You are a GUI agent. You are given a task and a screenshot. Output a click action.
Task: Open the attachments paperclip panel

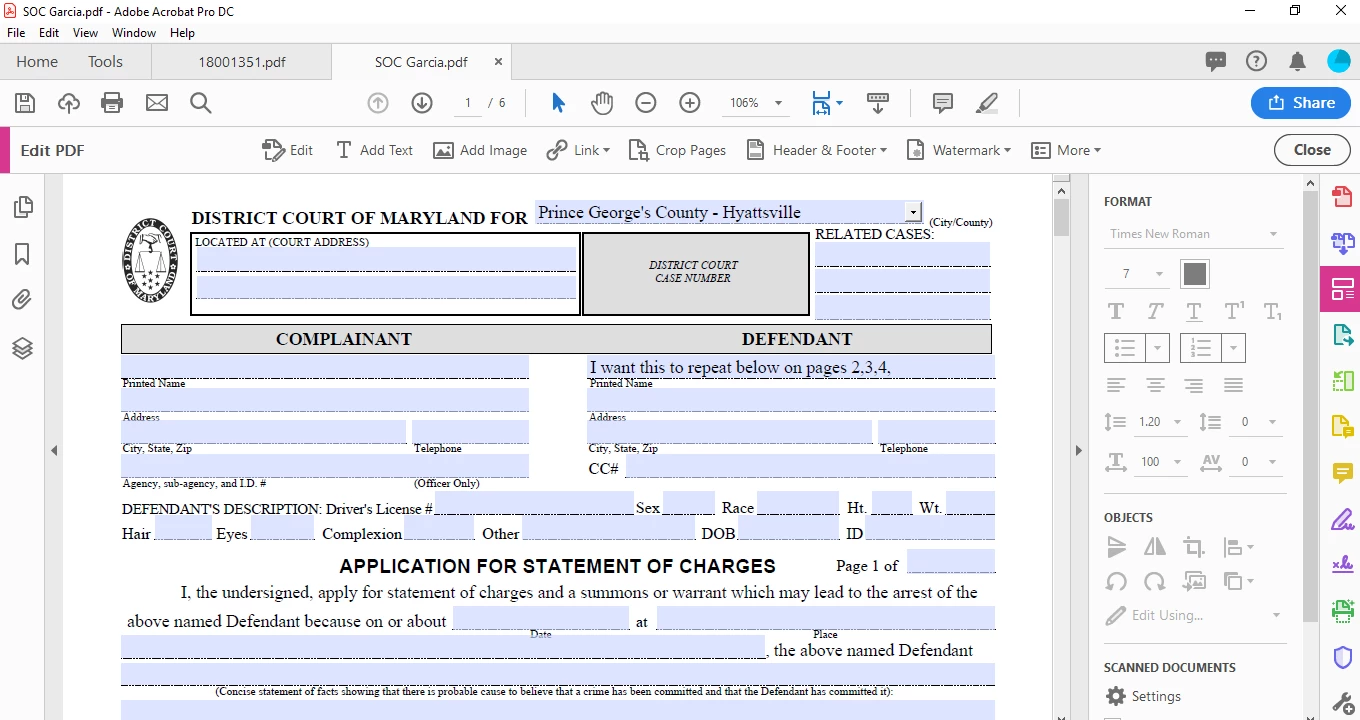[x=23, y=300]
